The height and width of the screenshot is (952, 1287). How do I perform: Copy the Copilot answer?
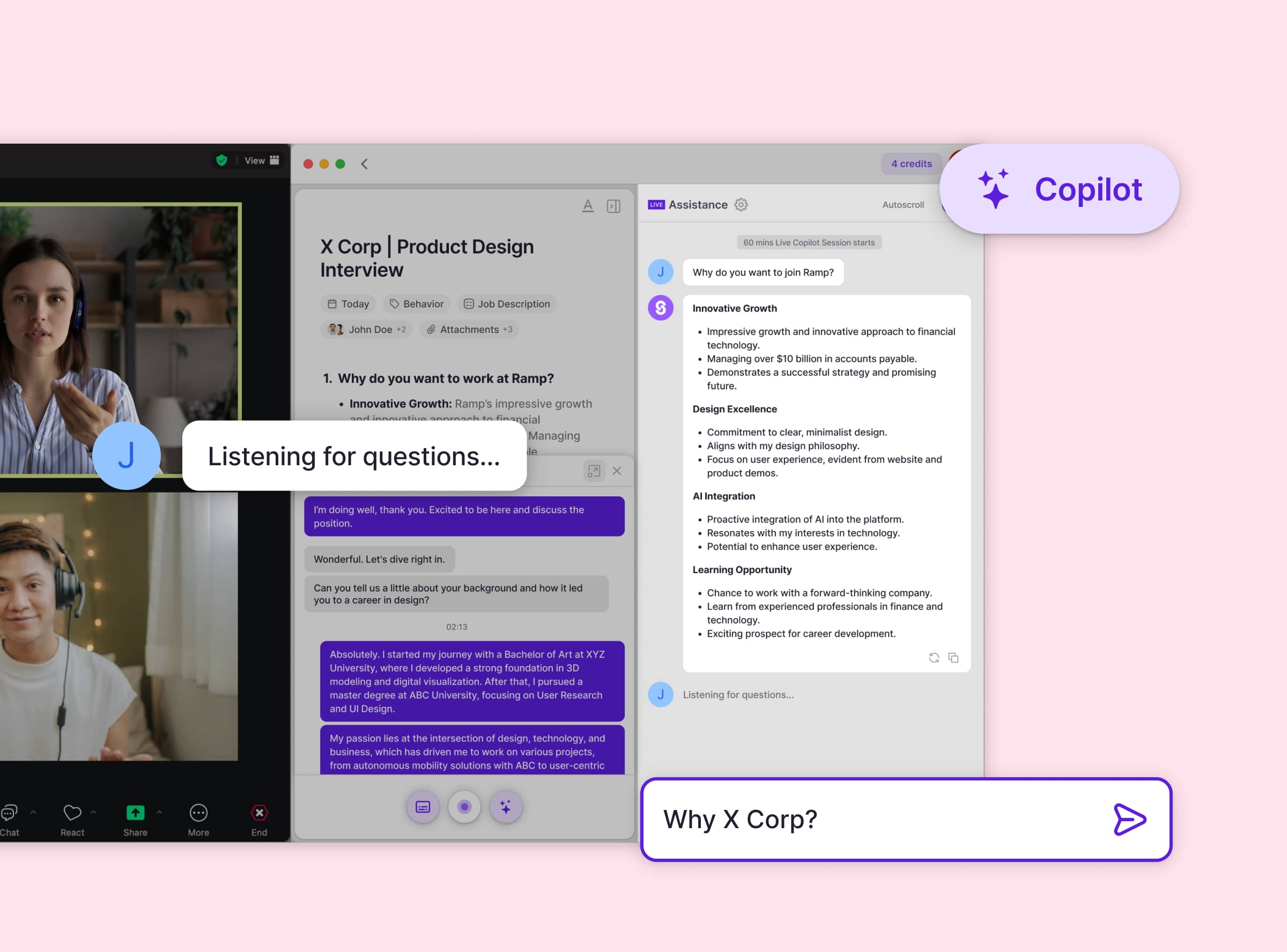tap(953, 658)
